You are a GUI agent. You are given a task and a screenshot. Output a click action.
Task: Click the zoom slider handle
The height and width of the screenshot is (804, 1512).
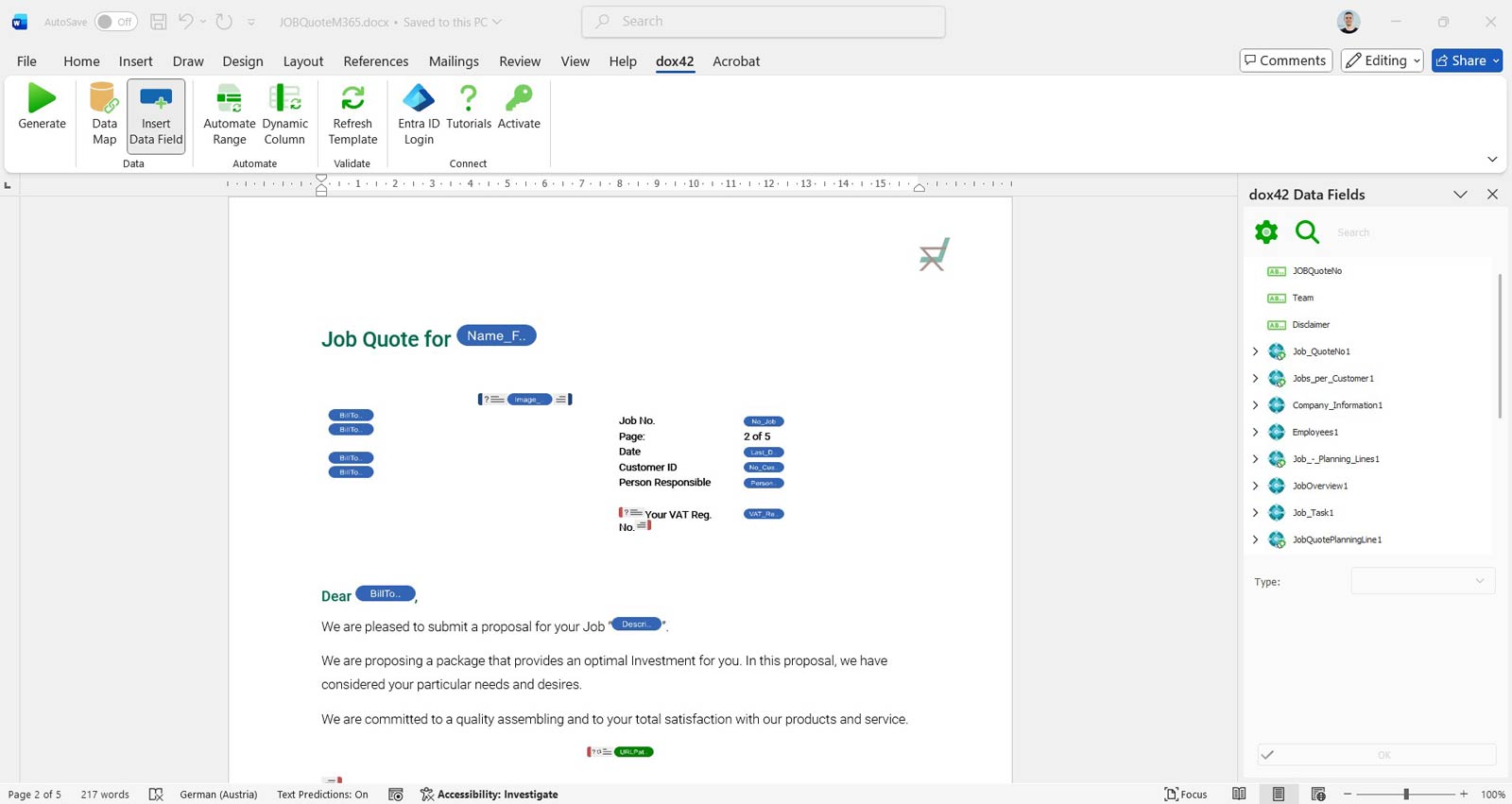tap(1406, 795)
